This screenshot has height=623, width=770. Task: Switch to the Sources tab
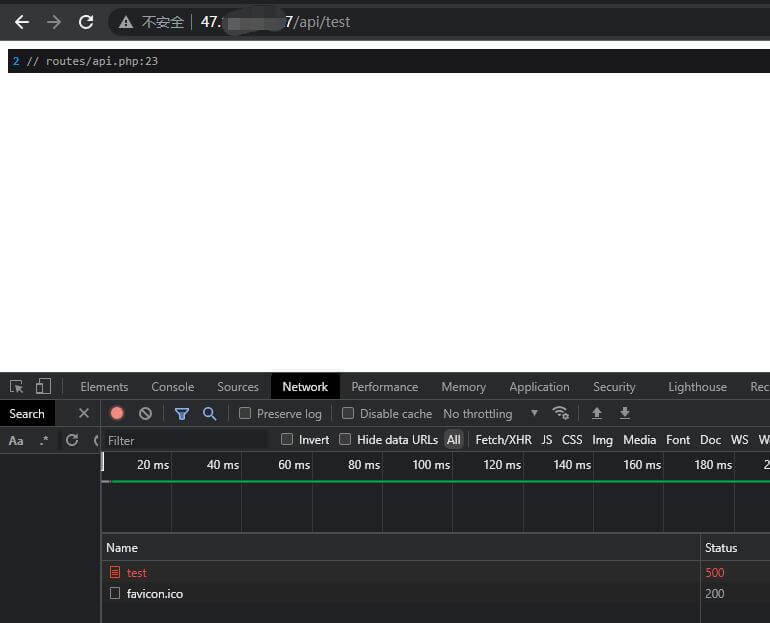238,387
